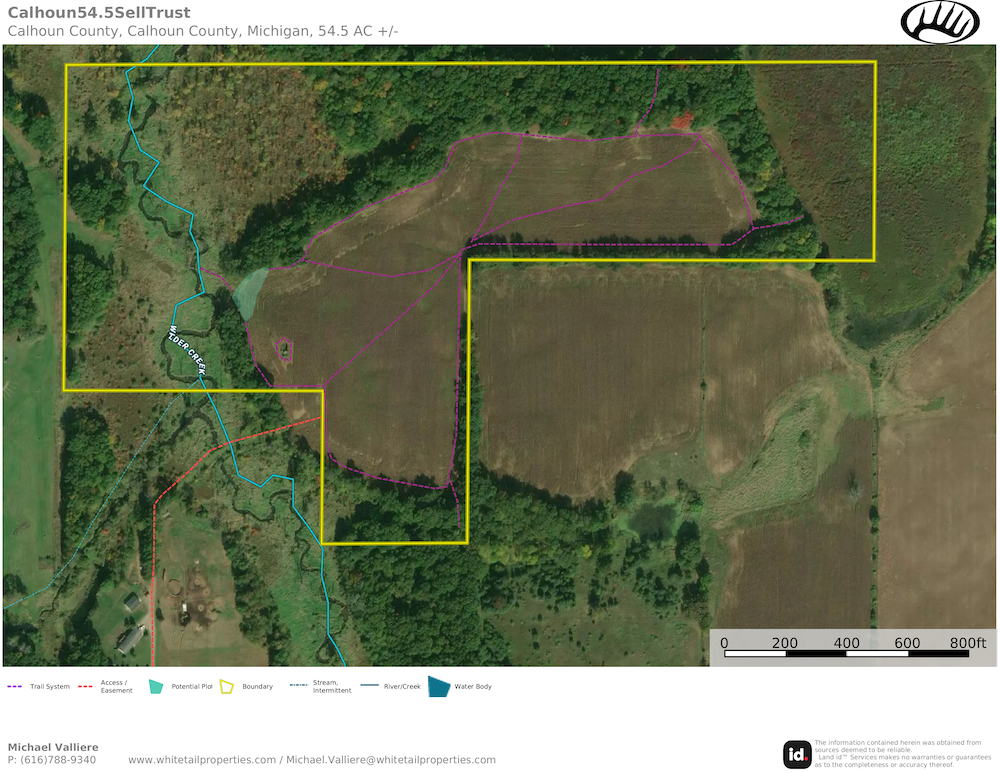Click the Water Body legend icon
The width and height of the screenshot is (1000, 773).
pos(438,686)
